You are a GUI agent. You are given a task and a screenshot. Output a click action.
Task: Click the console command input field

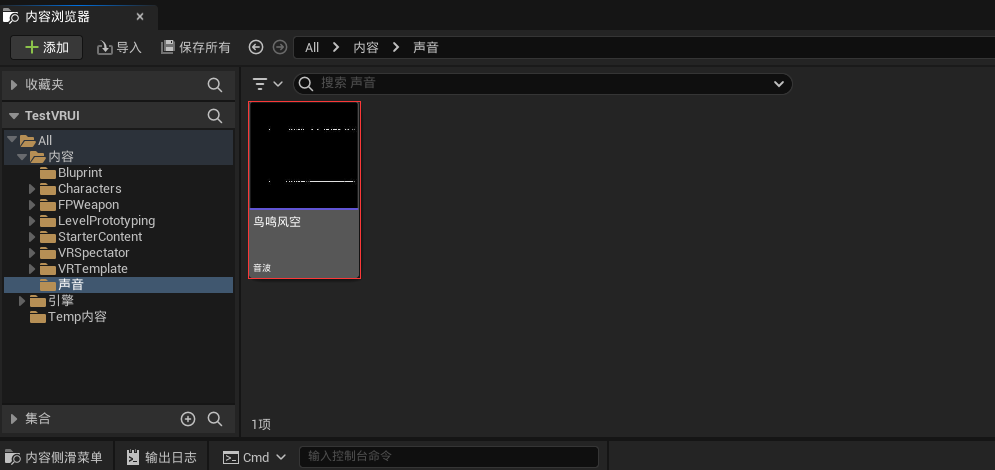click(449, 457)
